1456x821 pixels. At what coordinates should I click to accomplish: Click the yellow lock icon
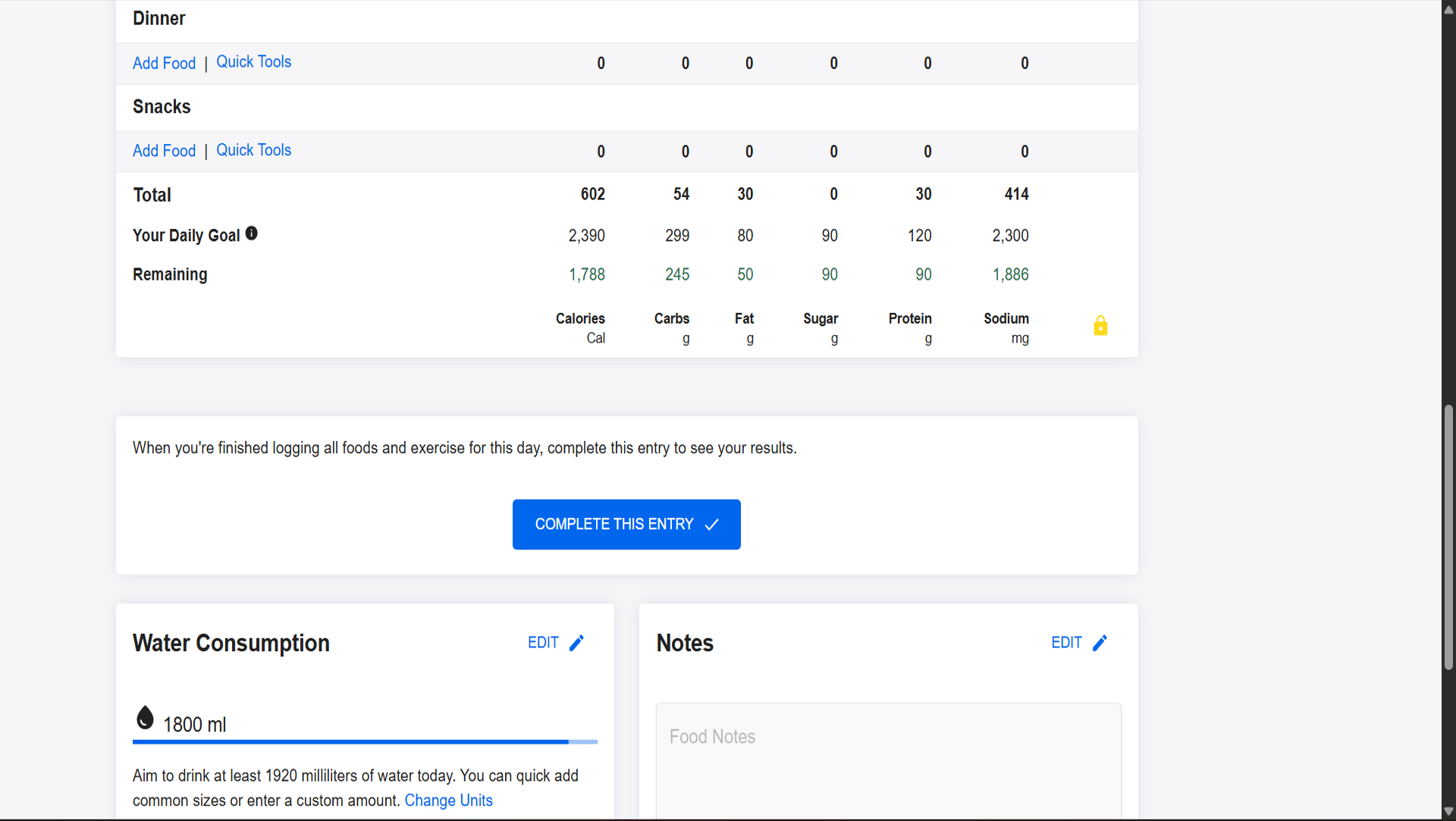[x=1100, y=326]
